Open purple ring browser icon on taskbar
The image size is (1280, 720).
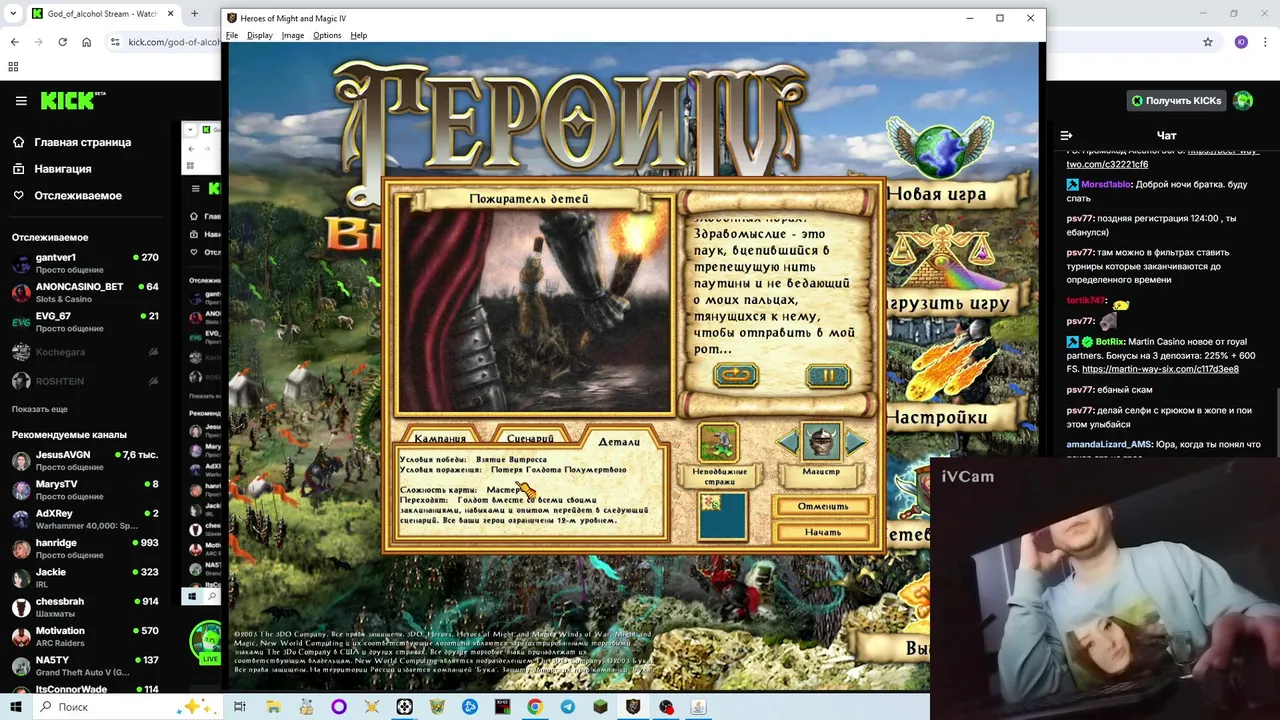tap(339, 707)
